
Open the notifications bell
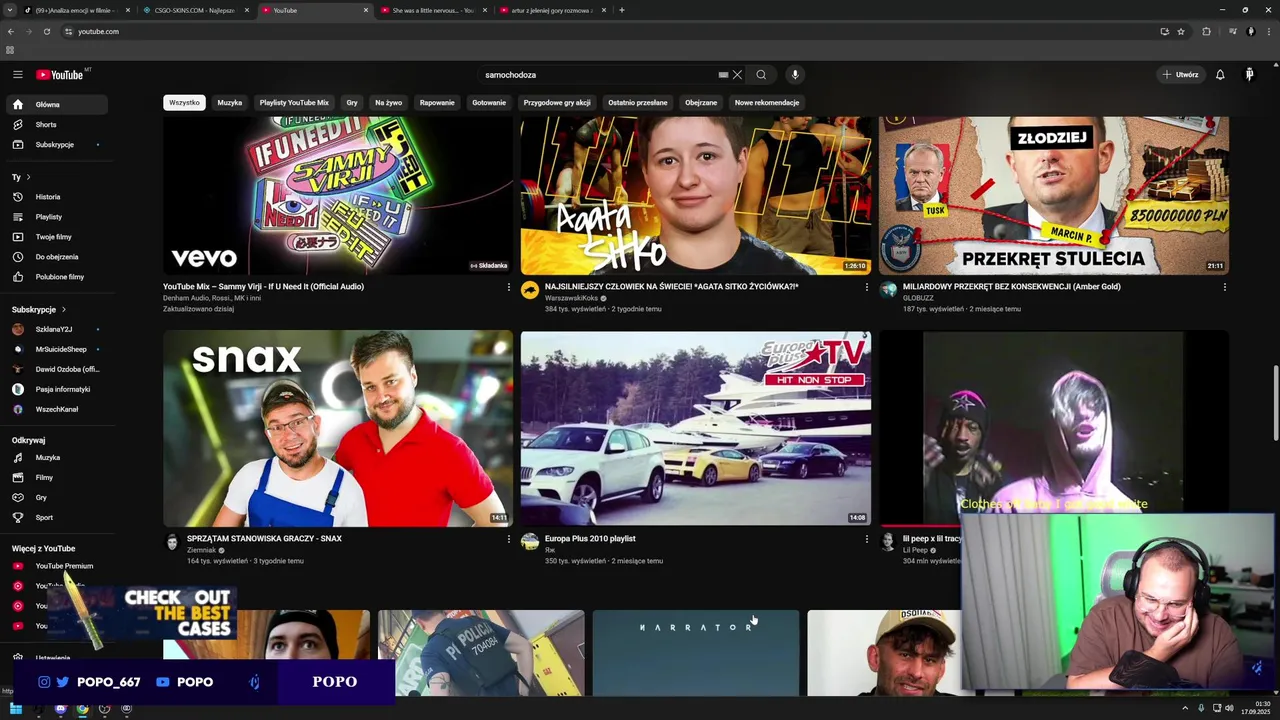pyautogui.click(x=1220, y=75)
